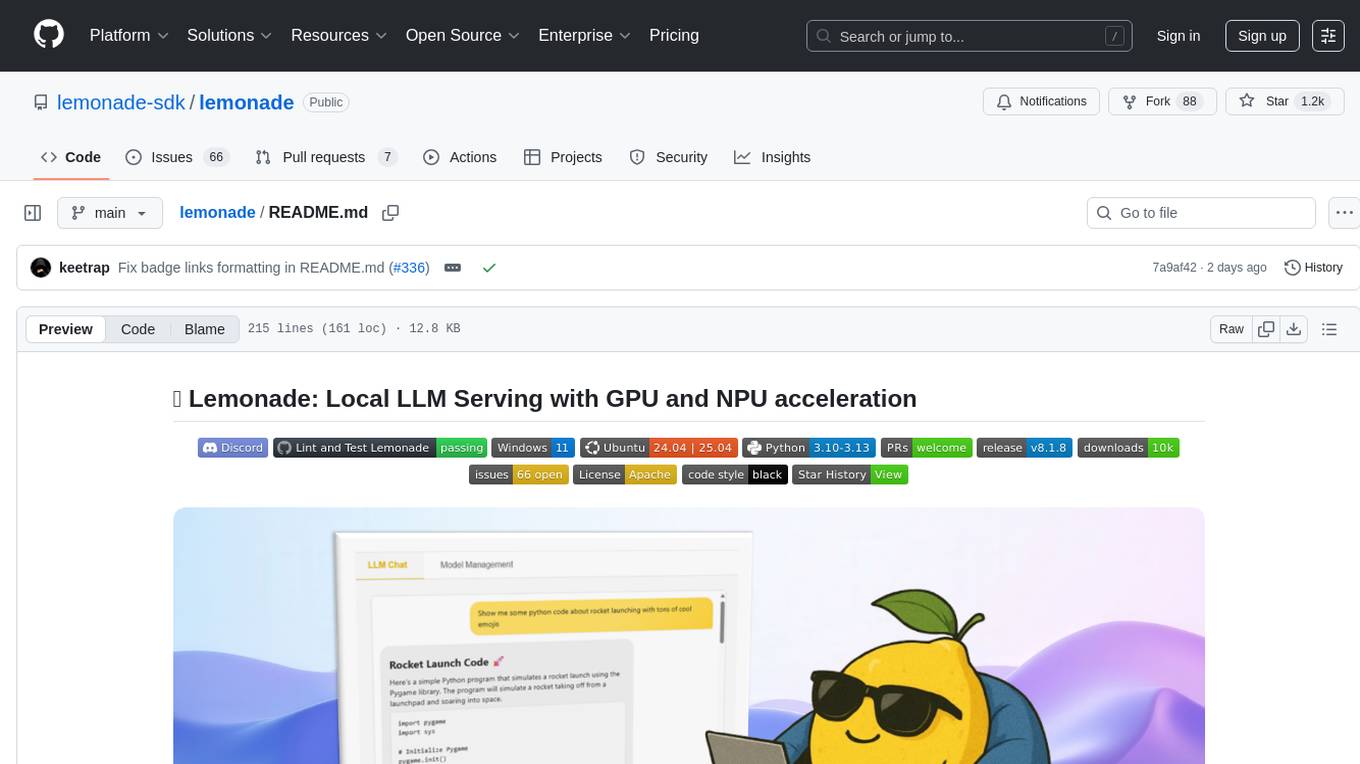The width and height of the screenshot is (1360, 764).
Task: Open the Raw file view
Action: 1231,329
